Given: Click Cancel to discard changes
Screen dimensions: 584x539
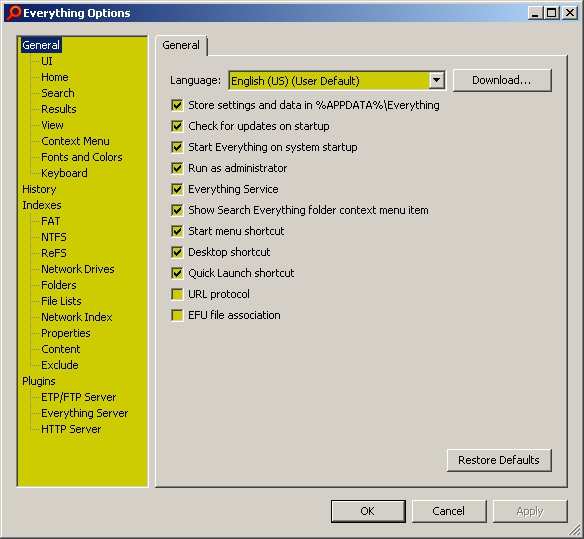Looking at the screenshot, I should click(x=449, y=511).
